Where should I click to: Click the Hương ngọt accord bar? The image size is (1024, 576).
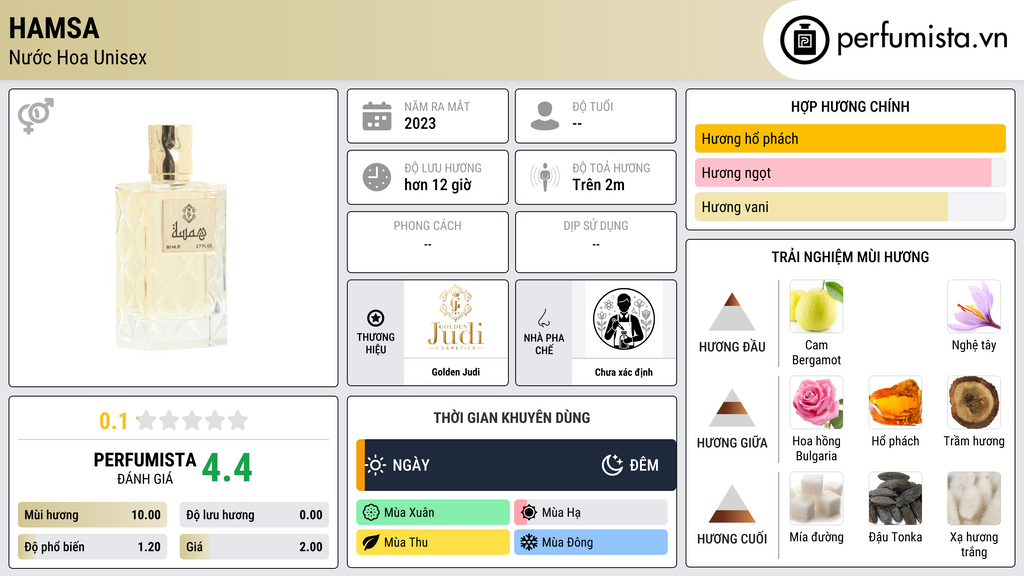850,172
